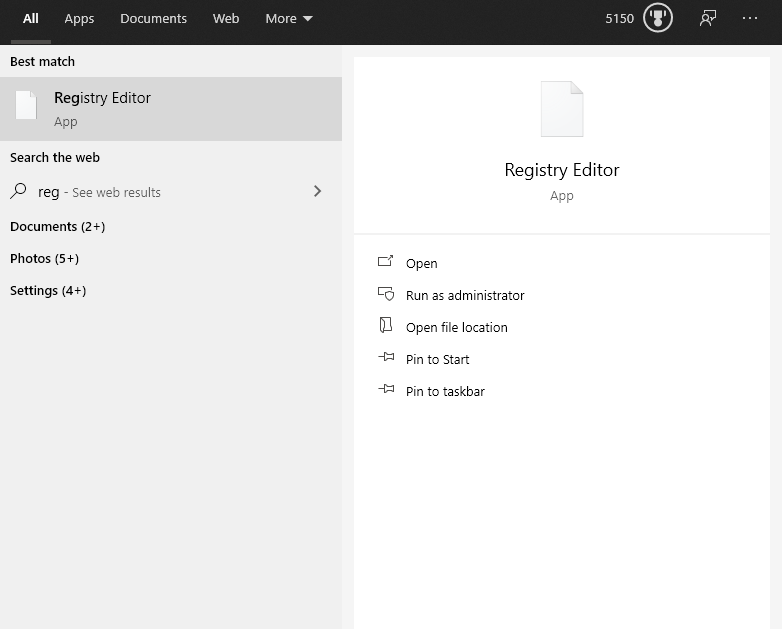782x629 pixels.
Task: Select Pin to Start
Action: tap(437, 359)
